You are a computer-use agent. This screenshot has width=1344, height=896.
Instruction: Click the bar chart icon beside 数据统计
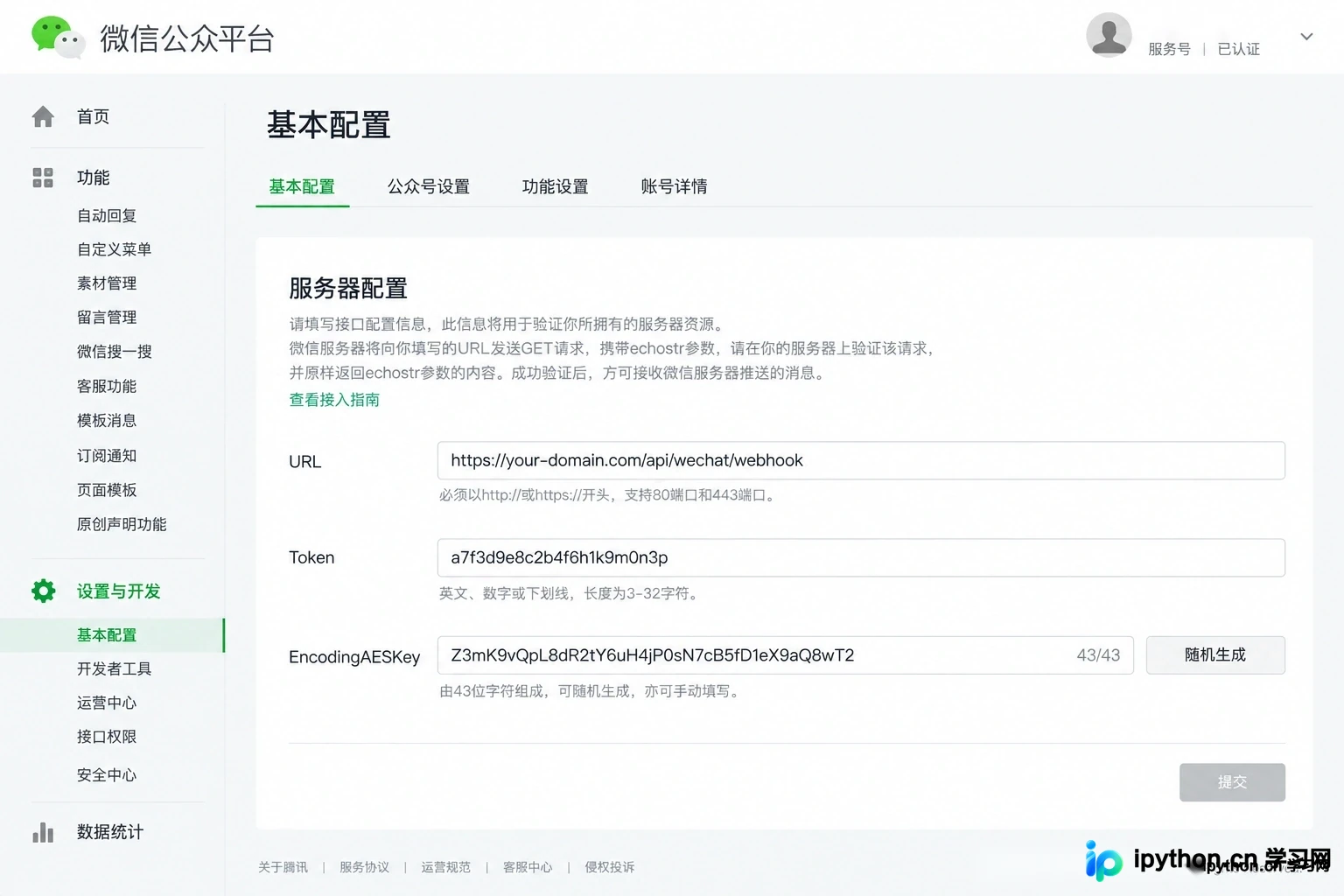click(43, 832)
